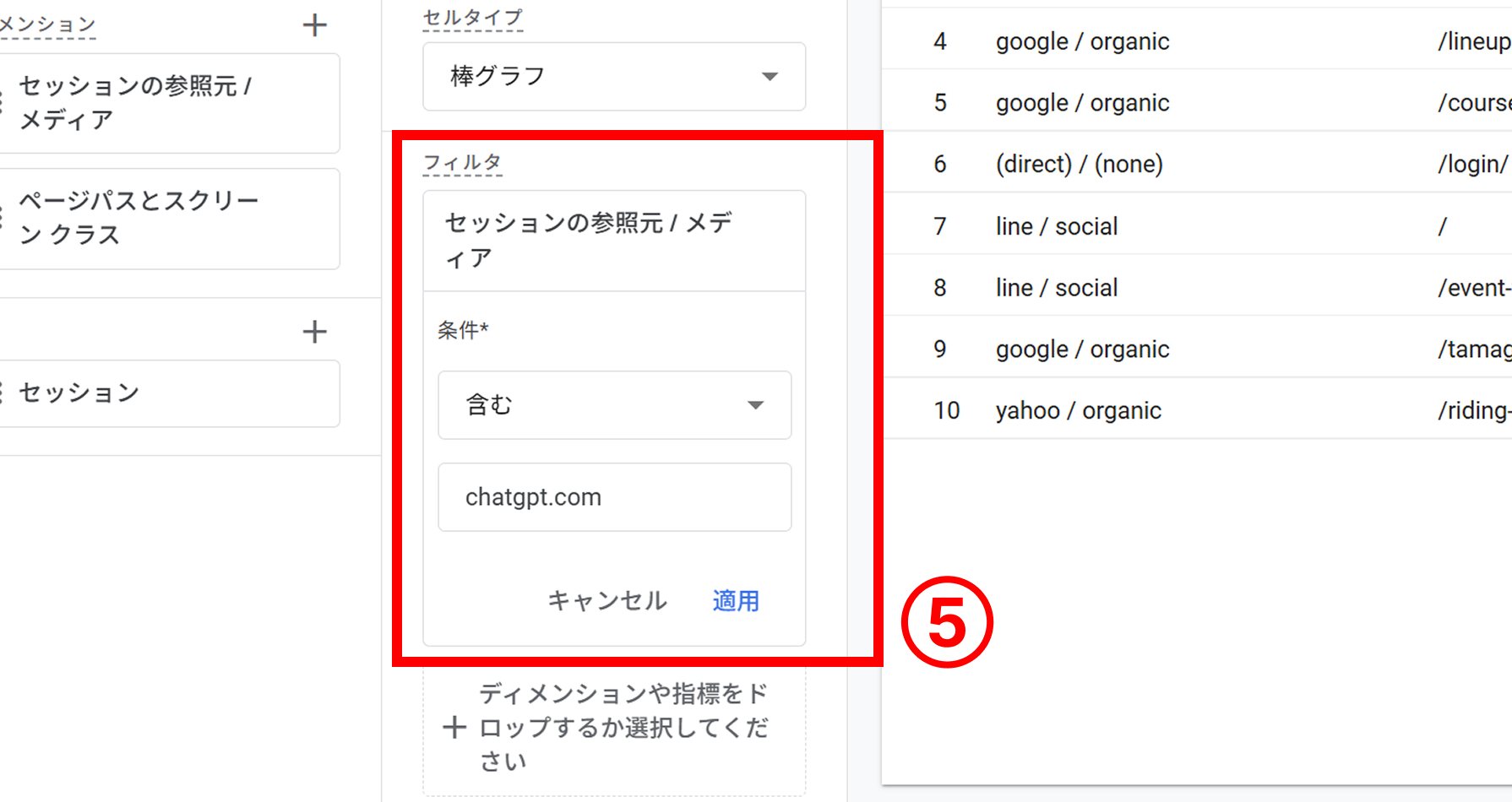The width and height of the screenshot is (1512, 802).
Task: Click the + icon to add a dimension
Action: pos(314,24)
